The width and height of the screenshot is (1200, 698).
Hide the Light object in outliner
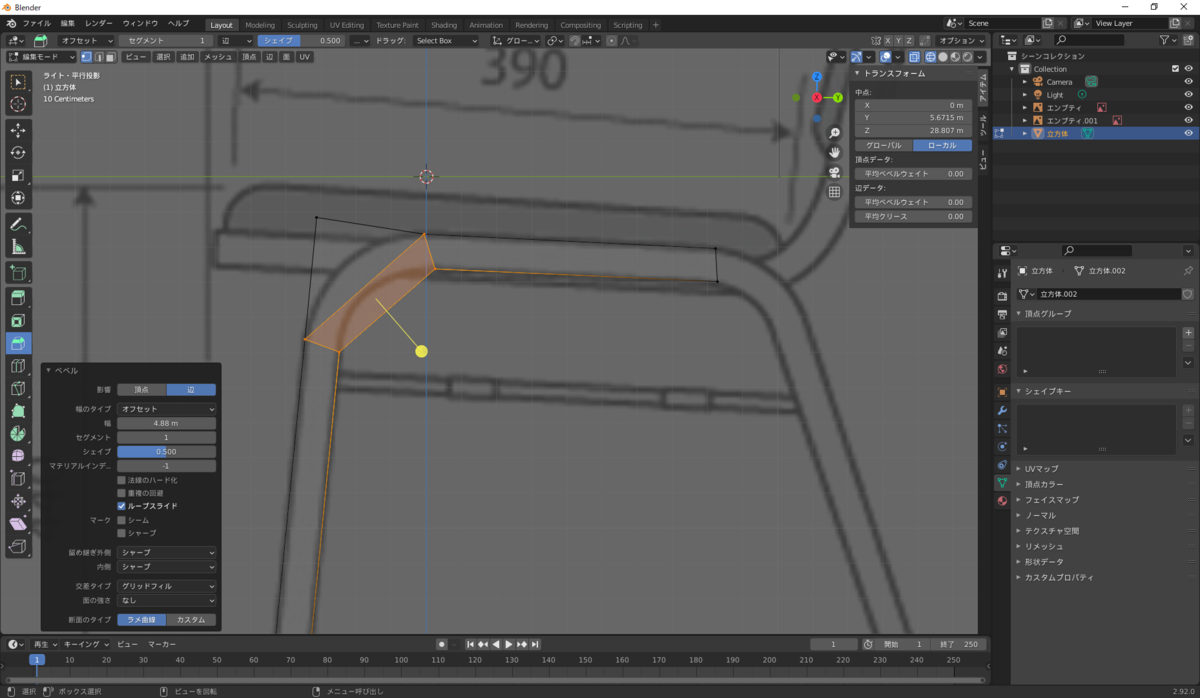1189,95
